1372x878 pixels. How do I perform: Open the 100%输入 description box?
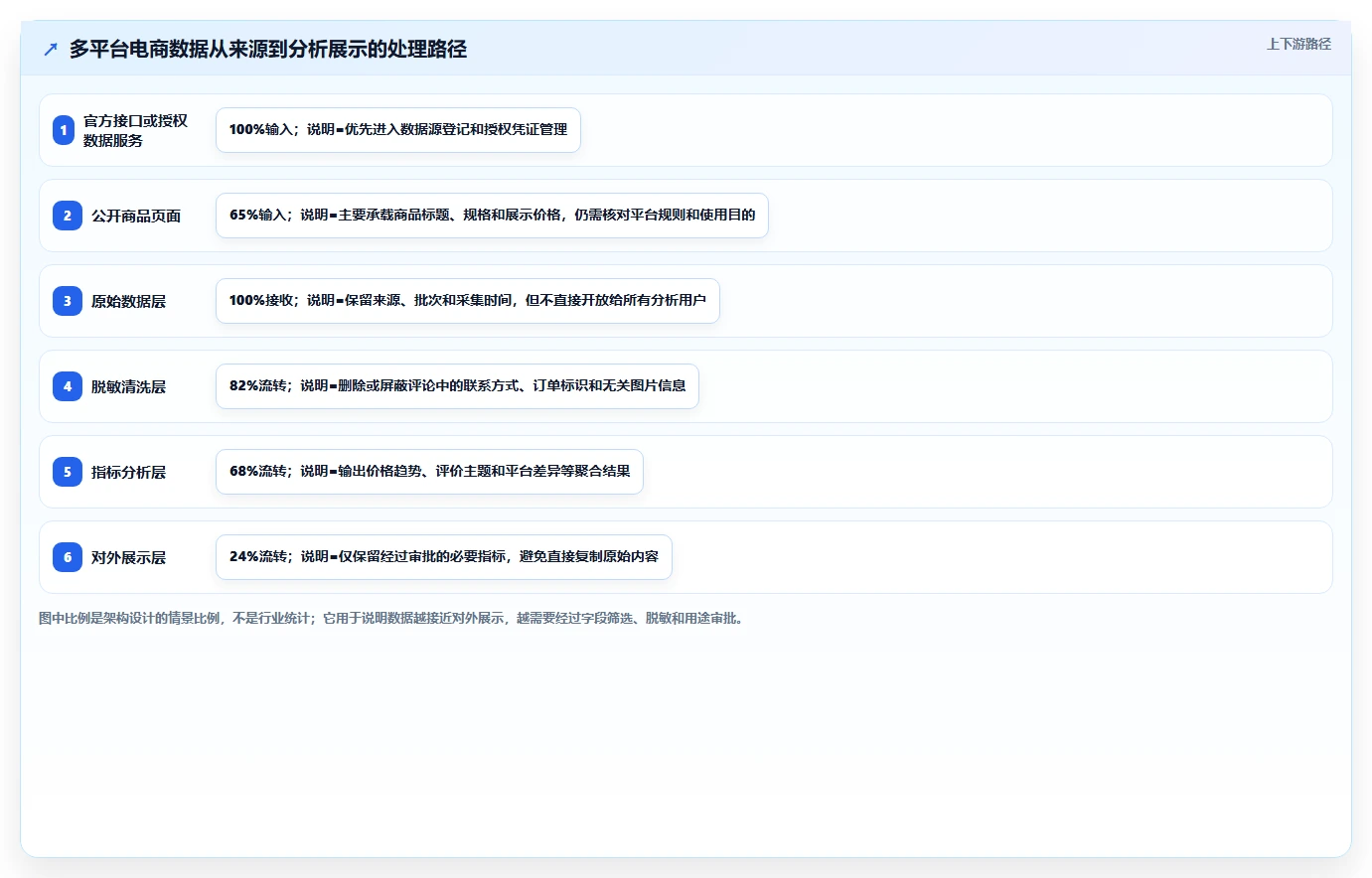(x=398, y=130)
